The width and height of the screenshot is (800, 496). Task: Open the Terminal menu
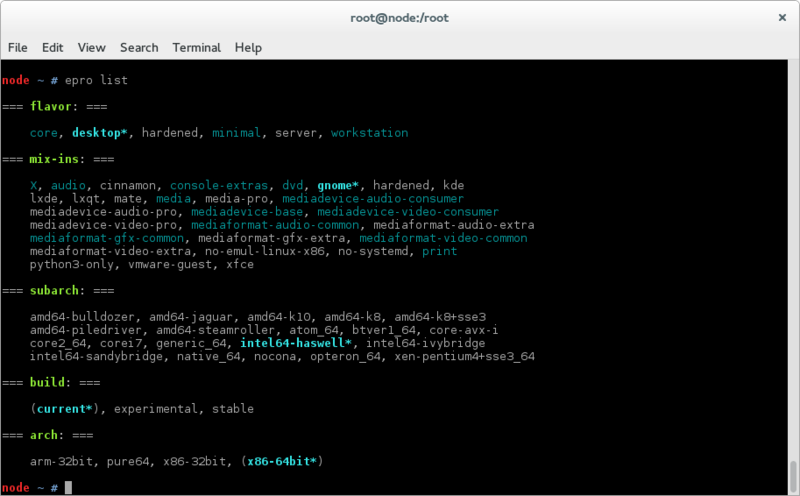click(196, 47)
